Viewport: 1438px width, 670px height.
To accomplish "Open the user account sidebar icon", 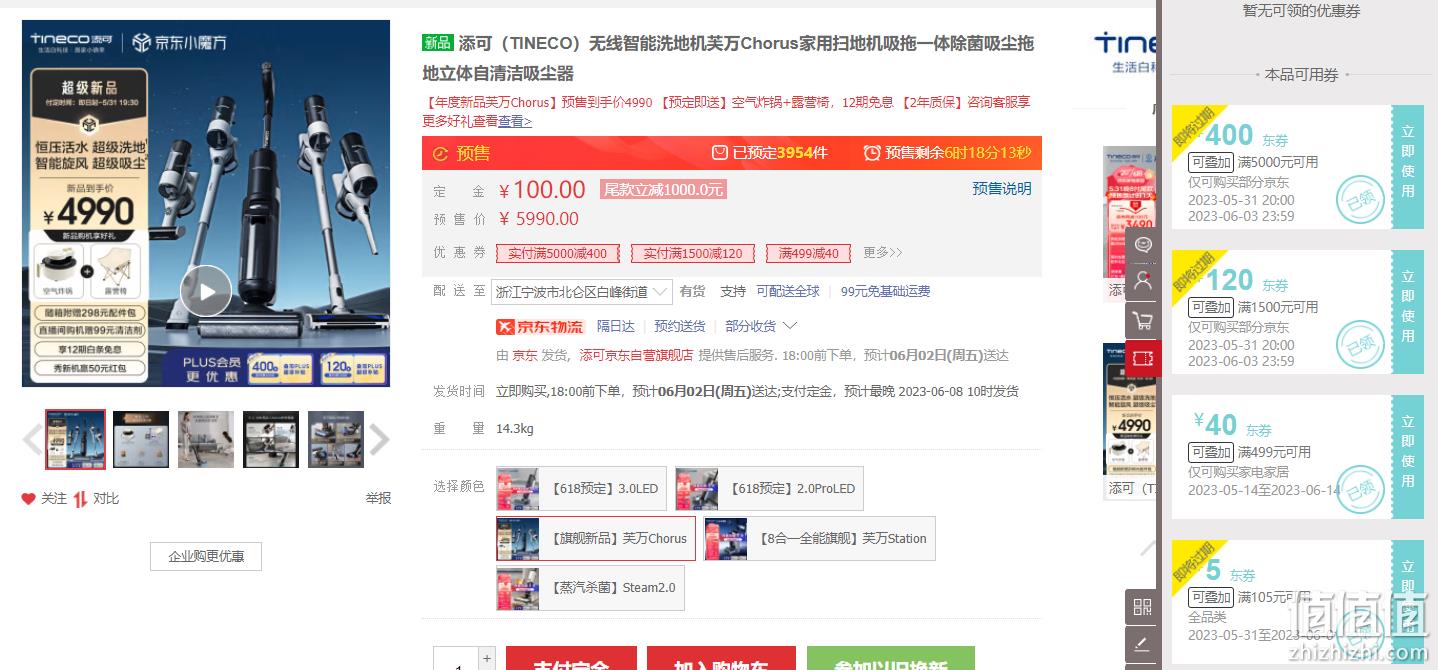I will (x=1143, y=283).
